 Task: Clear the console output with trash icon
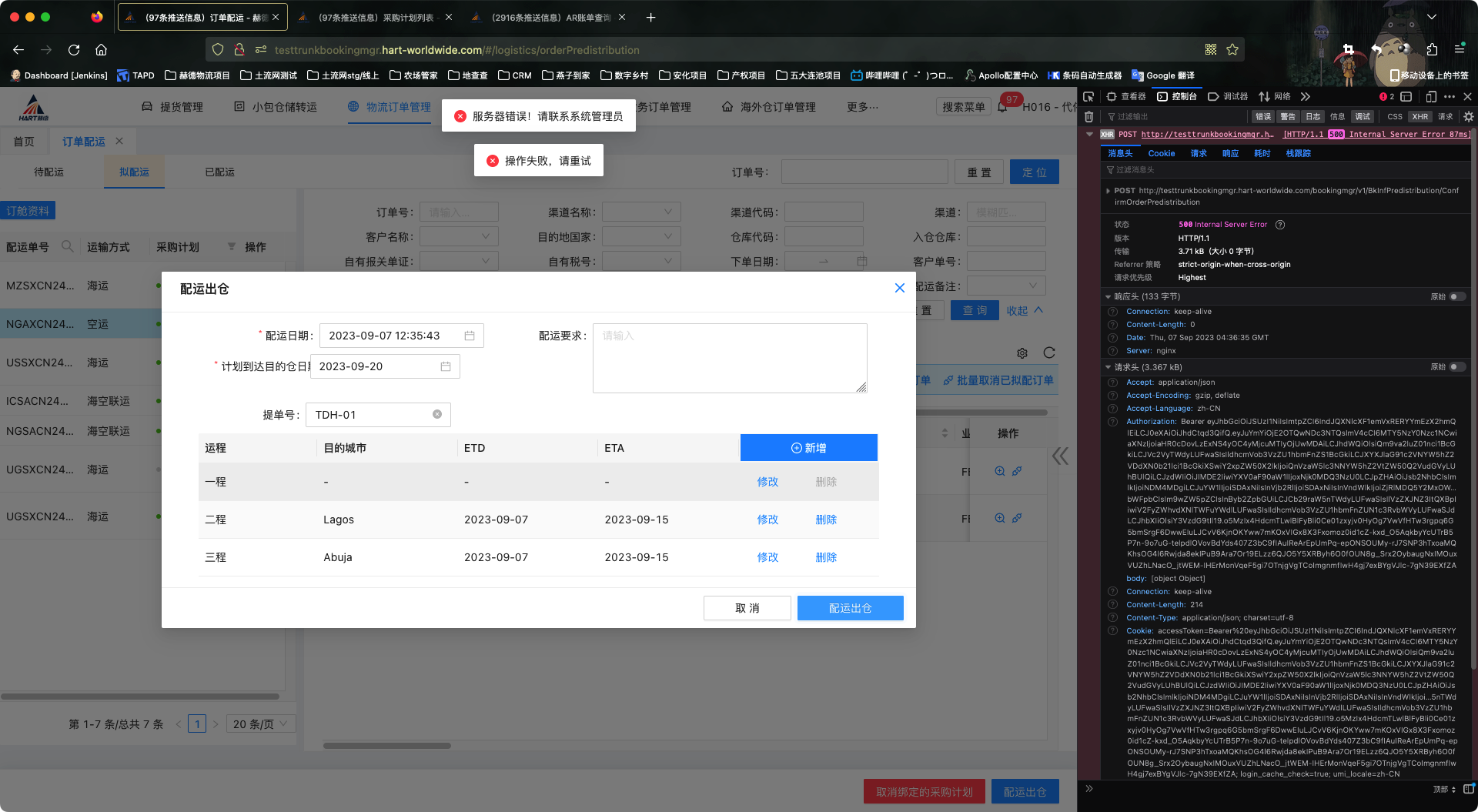pyautogui.click(x=1088, y=117)
